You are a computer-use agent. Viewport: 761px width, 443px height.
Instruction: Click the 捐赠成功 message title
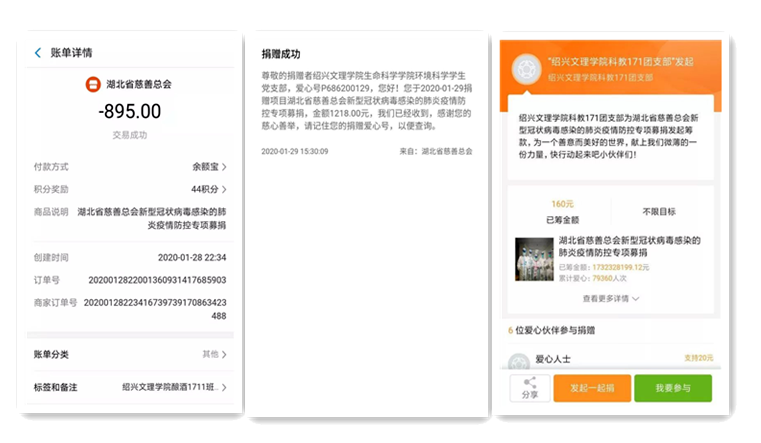[x=281, y=54]
